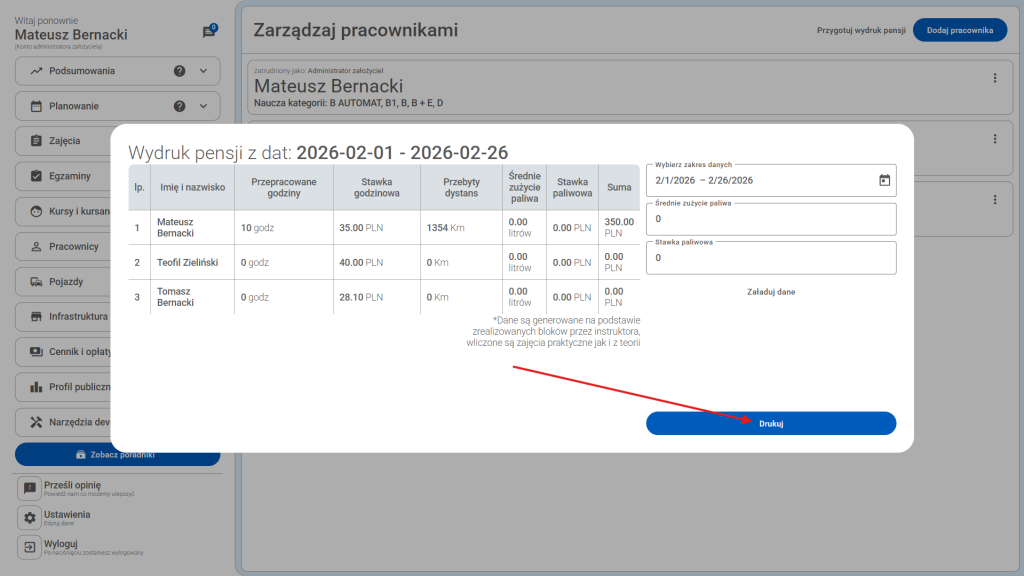Focus the Stawka paliwowa input field

click(770, 258)
